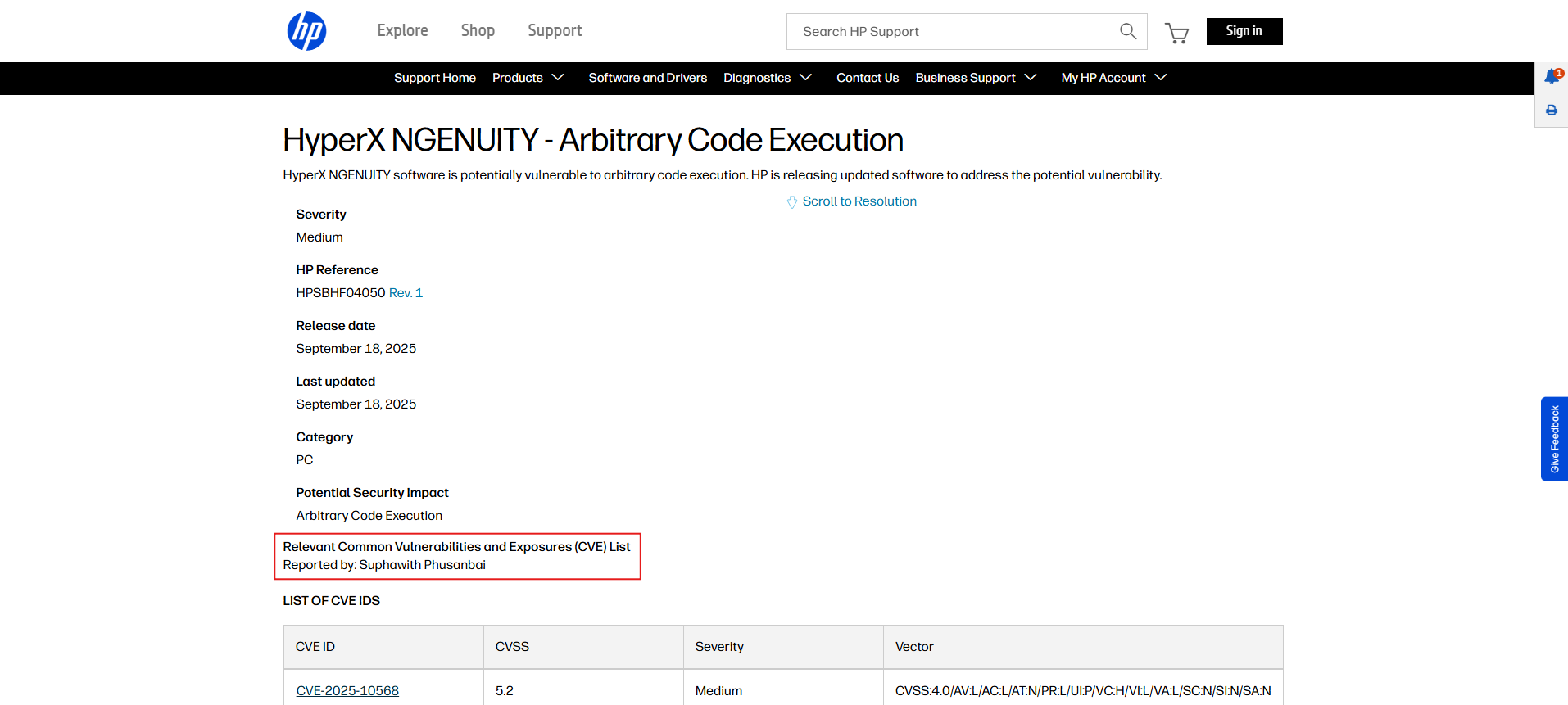1568x705 pixels.
Task: Go to Support Home
Action: (x=434, y=78)
